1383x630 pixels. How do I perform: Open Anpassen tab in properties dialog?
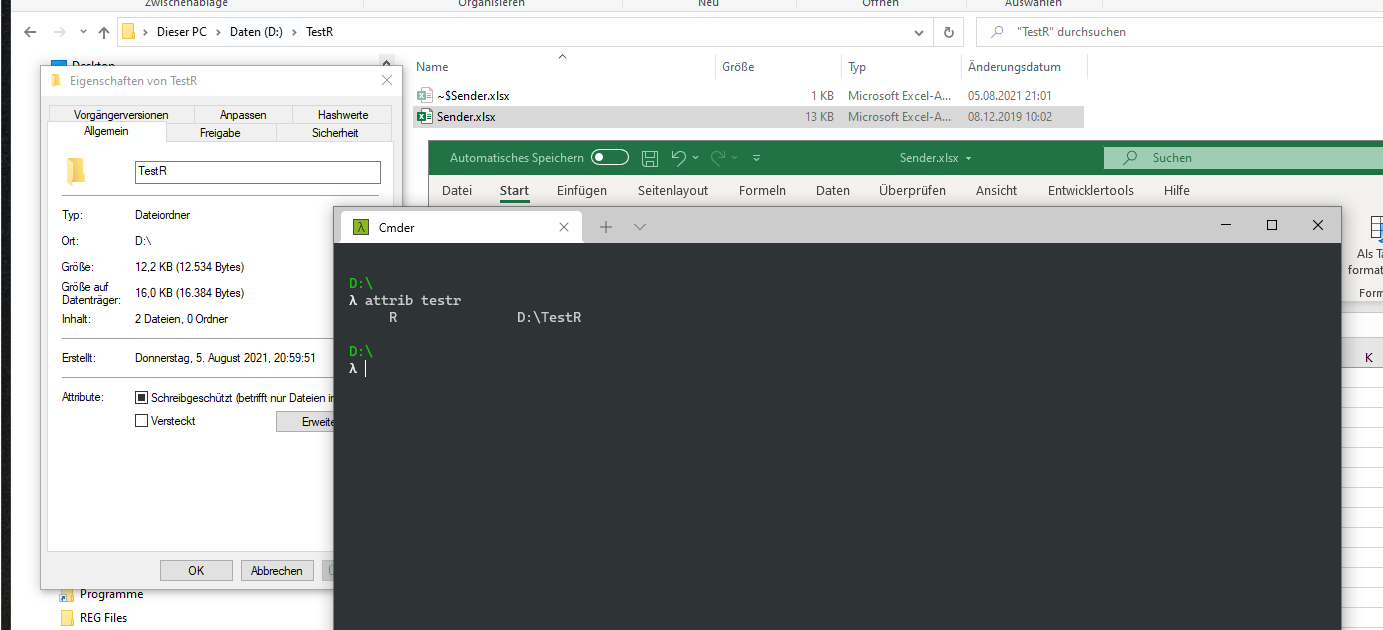(243, 115)
